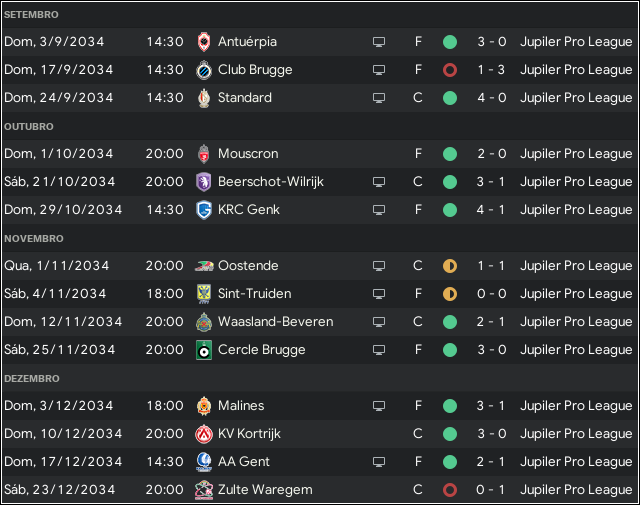Click the Club Brugge club badge
Screen dimensions: 640x505
204,70
